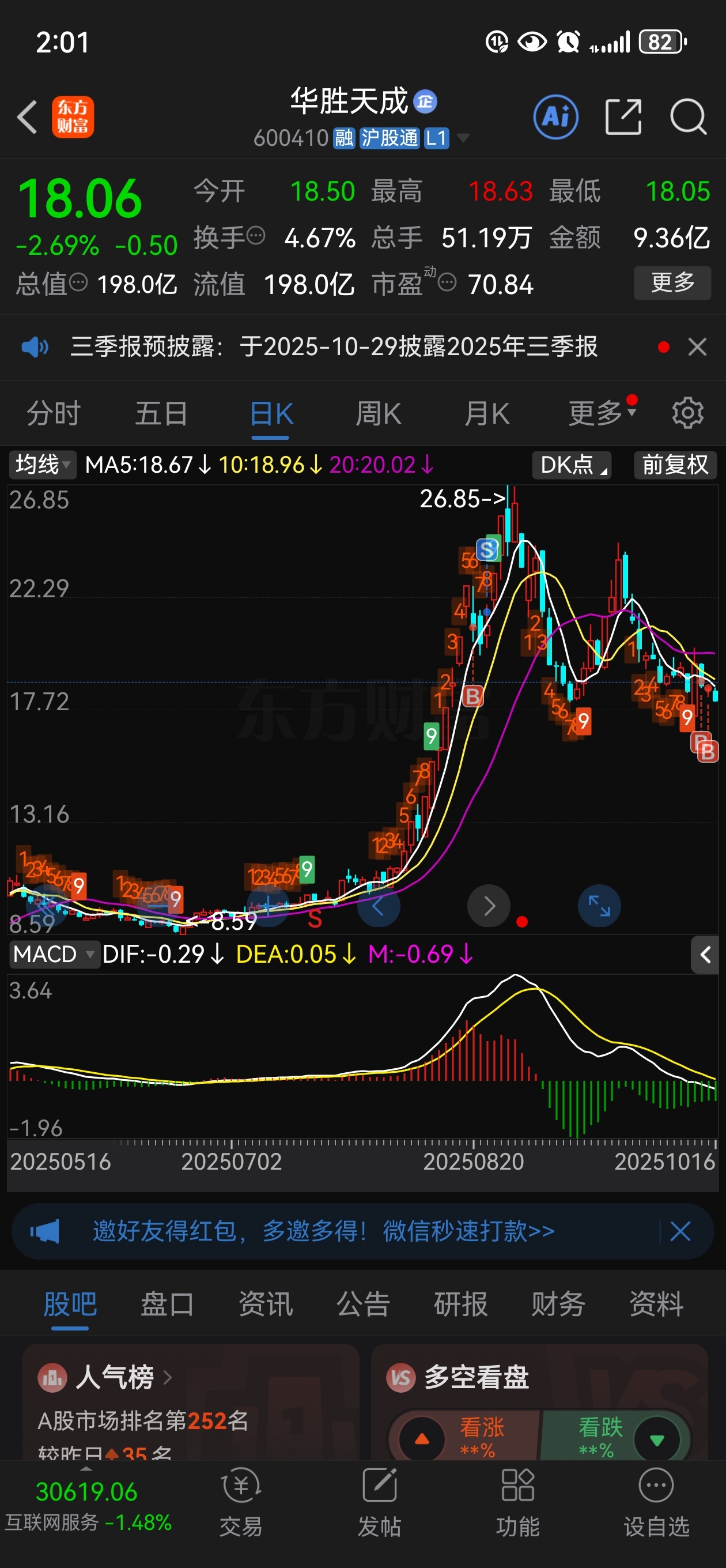Go back with the left arrow
The width and height of the screenshot is (726, 1568).
point(28,116)
